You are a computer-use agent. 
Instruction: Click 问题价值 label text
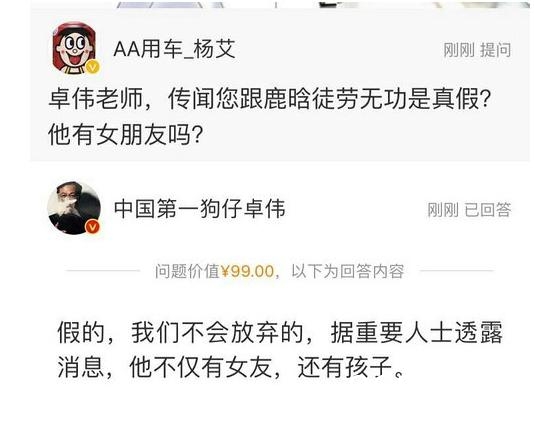pyautogui.click(x=188, y=272)
